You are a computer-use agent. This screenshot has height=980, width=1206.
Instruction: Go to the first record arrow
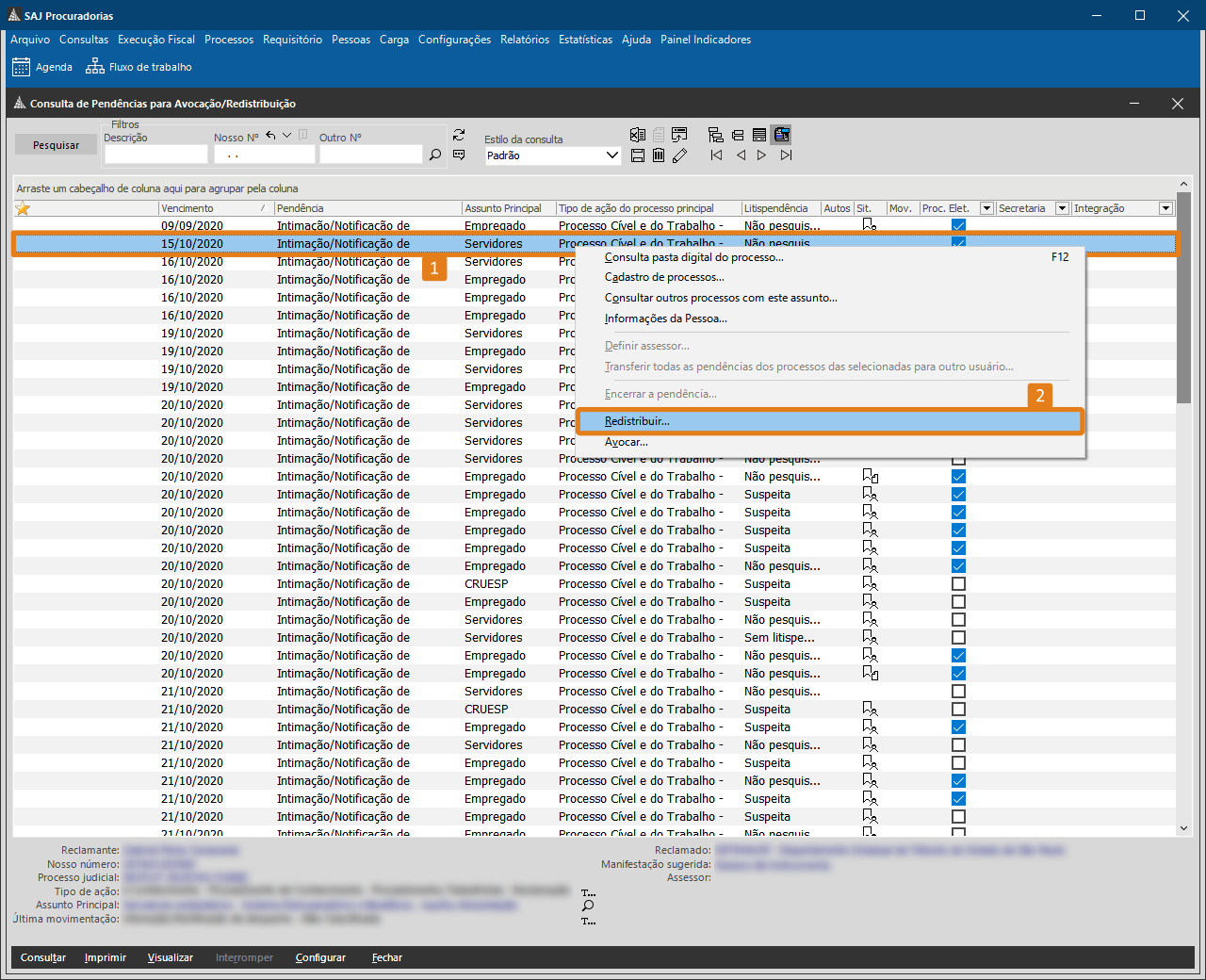click(x=716, y=155)
